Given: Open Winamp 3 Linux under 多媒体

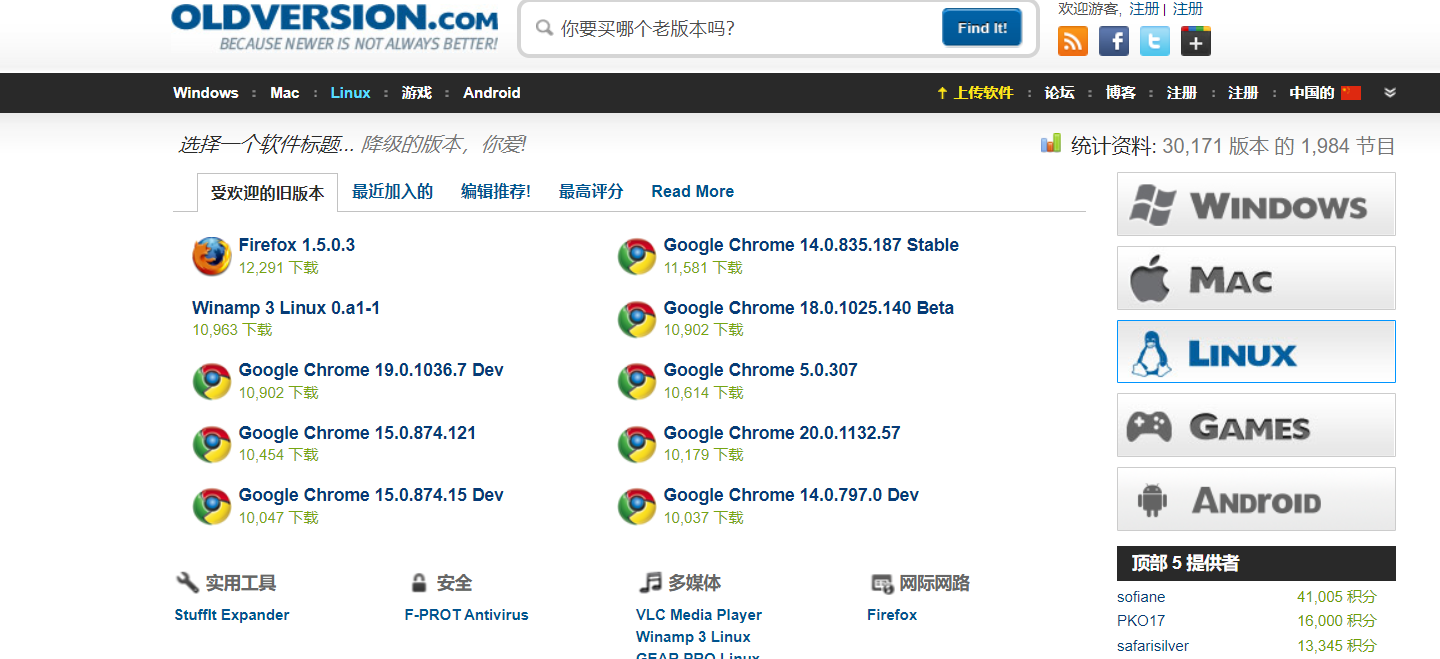Looking at the screenshot, I should coord(693,637).
